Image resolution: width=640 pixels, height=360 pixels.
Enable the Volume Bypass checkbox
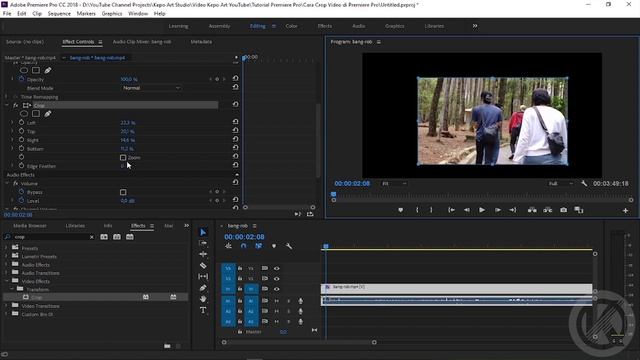pyautogui.click(x=123, y=192)
